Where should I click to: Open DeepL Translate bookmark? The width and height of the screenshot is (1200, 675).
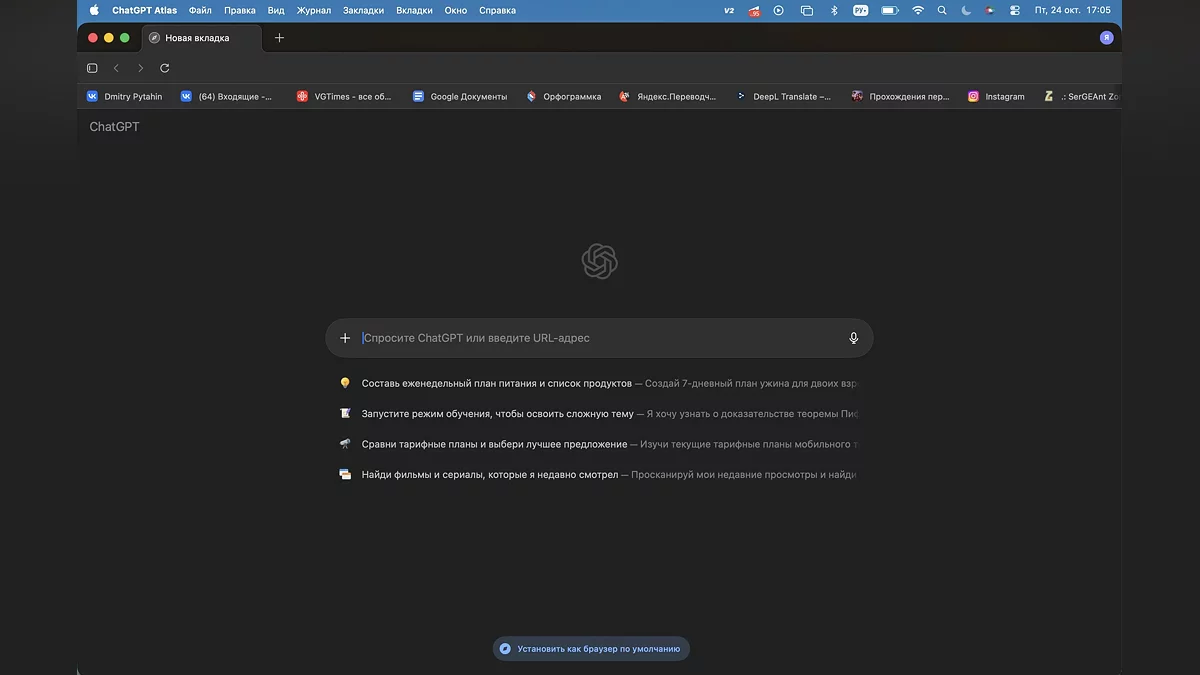coord(783,97)
